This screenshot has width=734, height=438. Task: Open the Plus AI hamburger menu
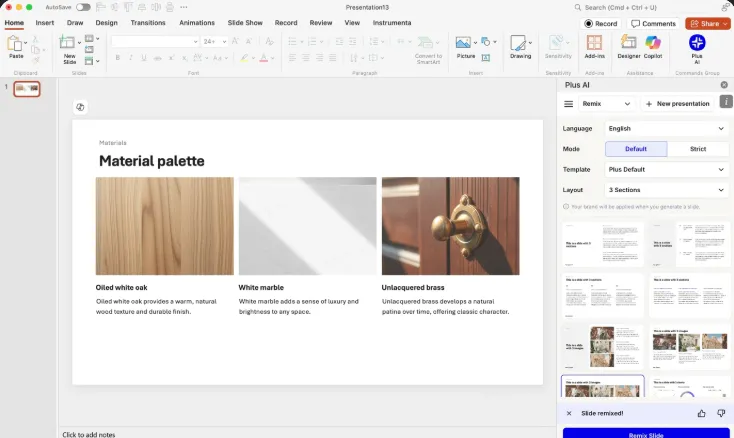point(568,104)
